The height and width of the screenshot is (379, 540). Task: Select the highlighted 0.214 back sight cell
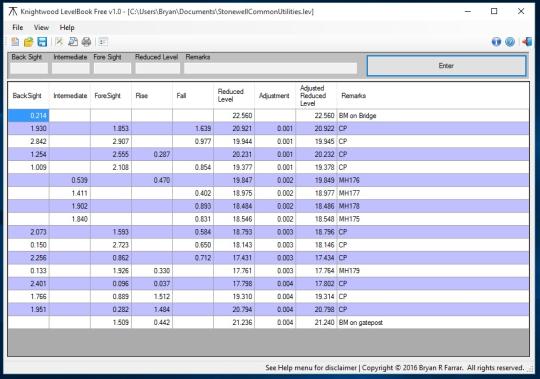click(28, 116)
